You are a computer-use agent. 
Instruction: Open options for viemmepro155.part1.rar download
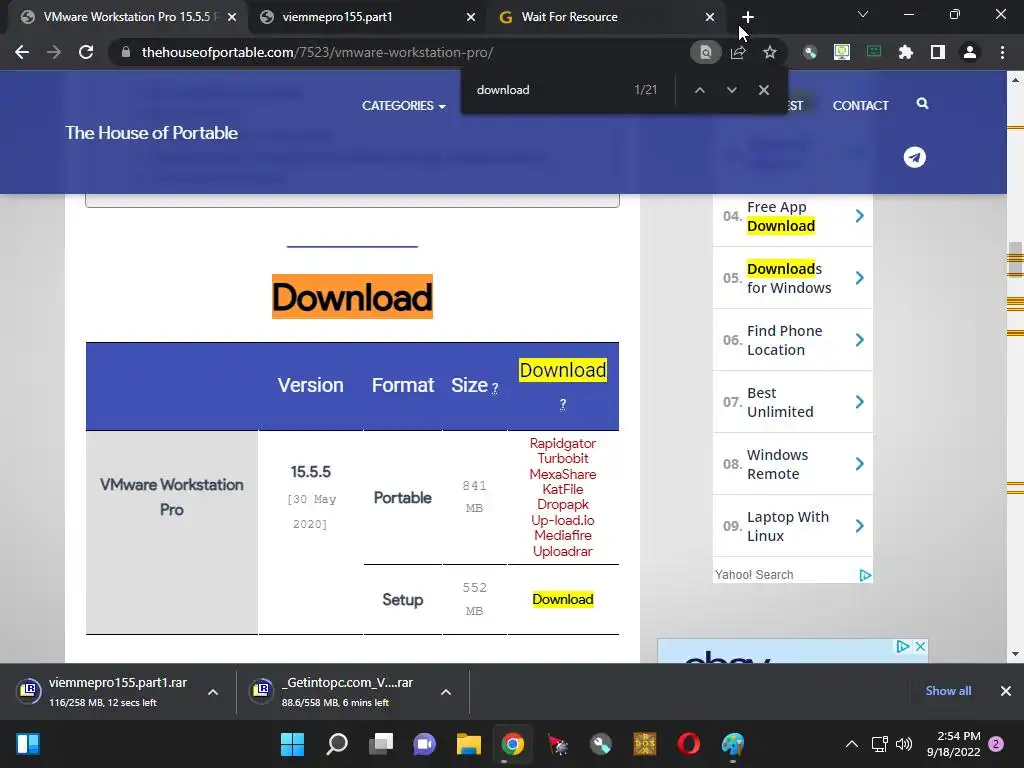point(213,692)
